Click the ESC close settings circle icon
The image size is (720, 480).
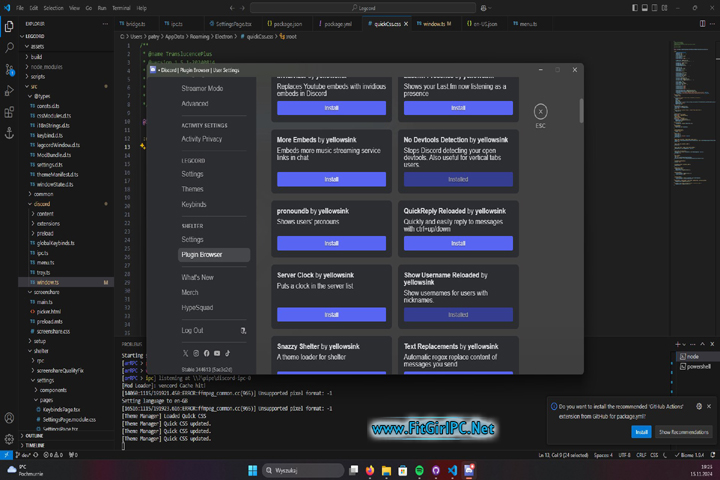click(x=541, y=112)
